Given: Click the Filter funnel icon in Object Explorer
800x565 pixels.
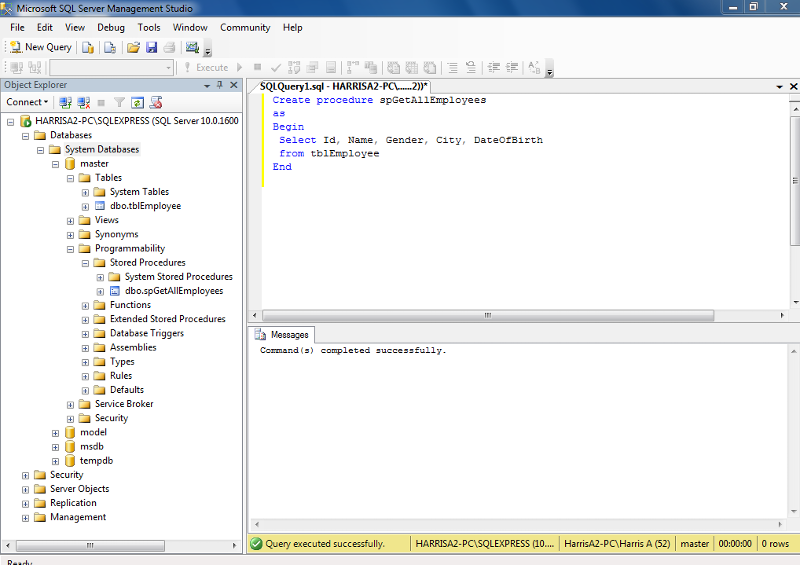Looking at the screenshot, I should point(119,103).
